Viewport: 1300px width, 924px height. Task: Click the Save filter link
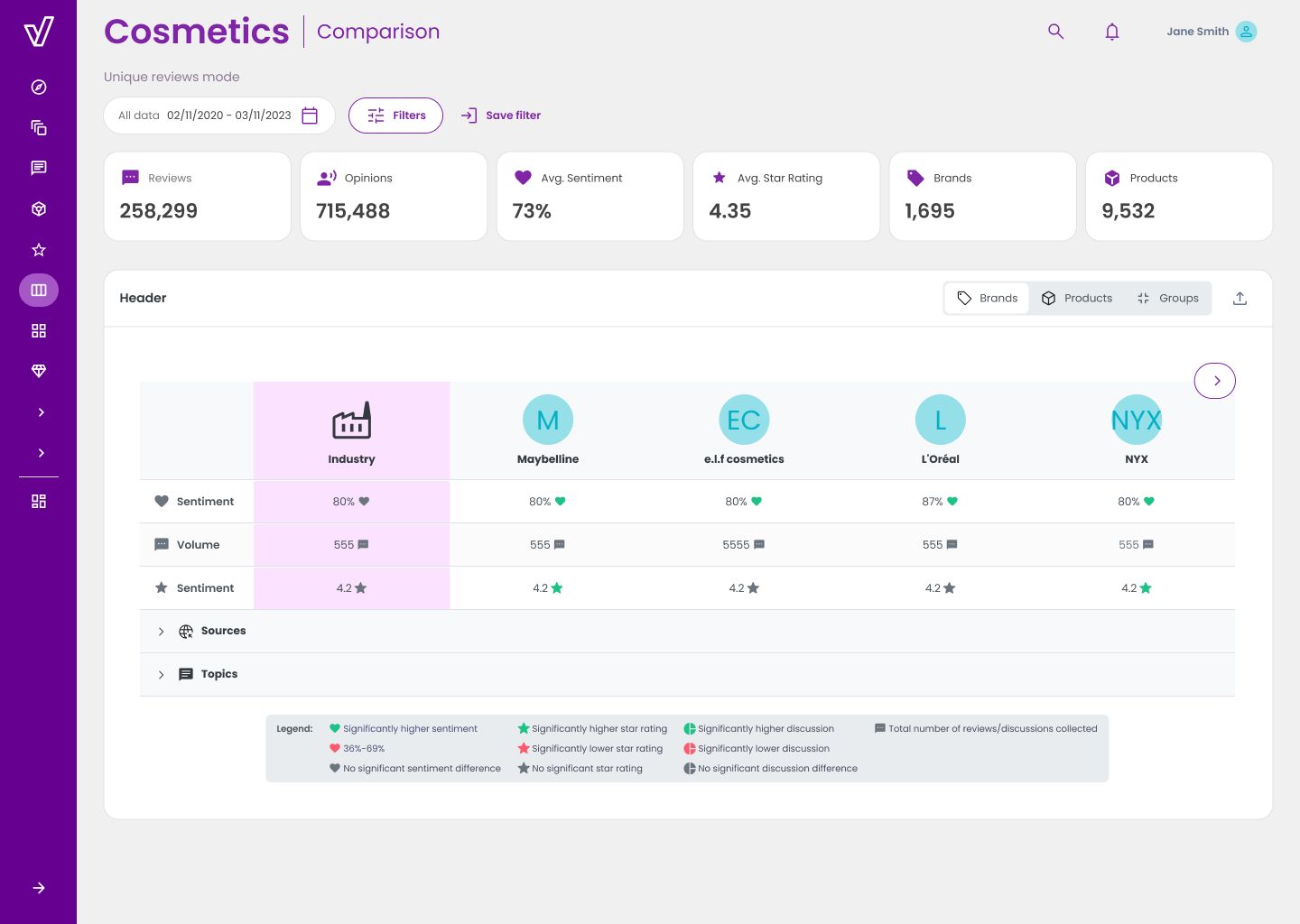(x=501, y=115)
